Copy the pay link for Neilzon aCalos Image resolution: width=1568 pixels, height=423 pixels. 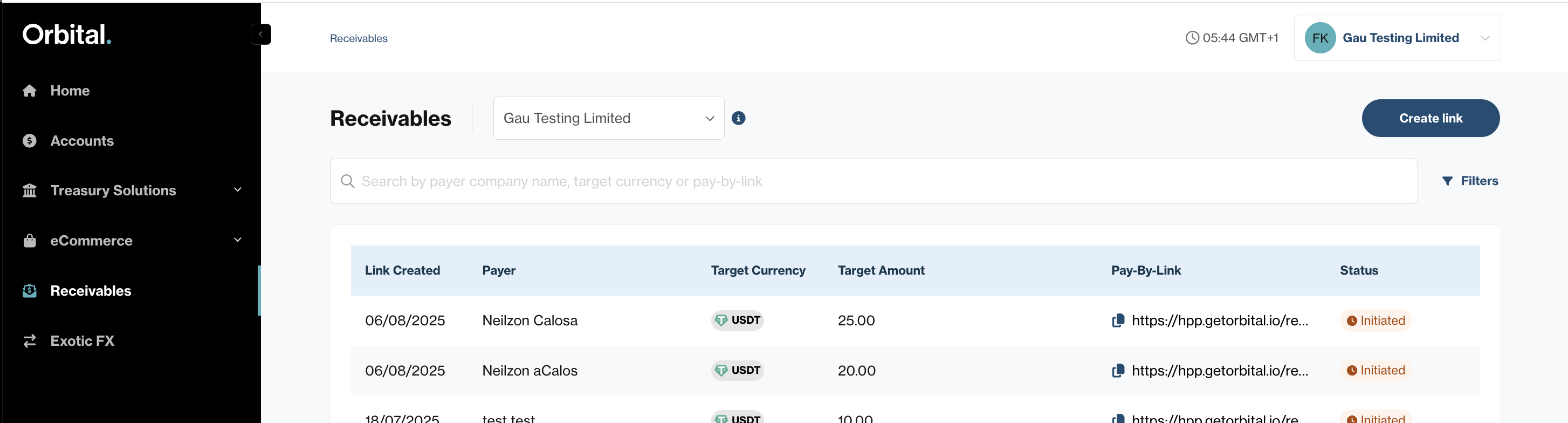1118,371
